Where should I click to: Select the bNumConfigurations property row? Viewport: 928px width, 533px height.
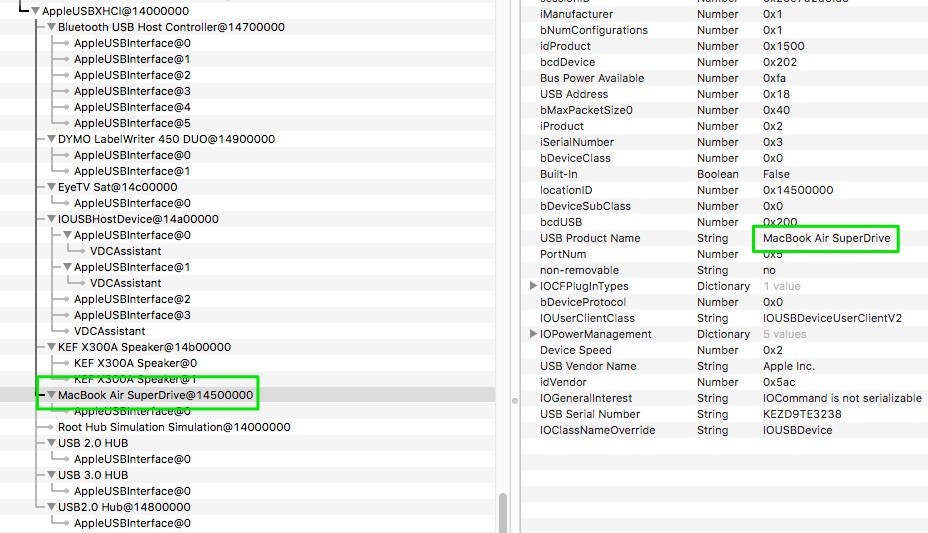click(724, 30)
